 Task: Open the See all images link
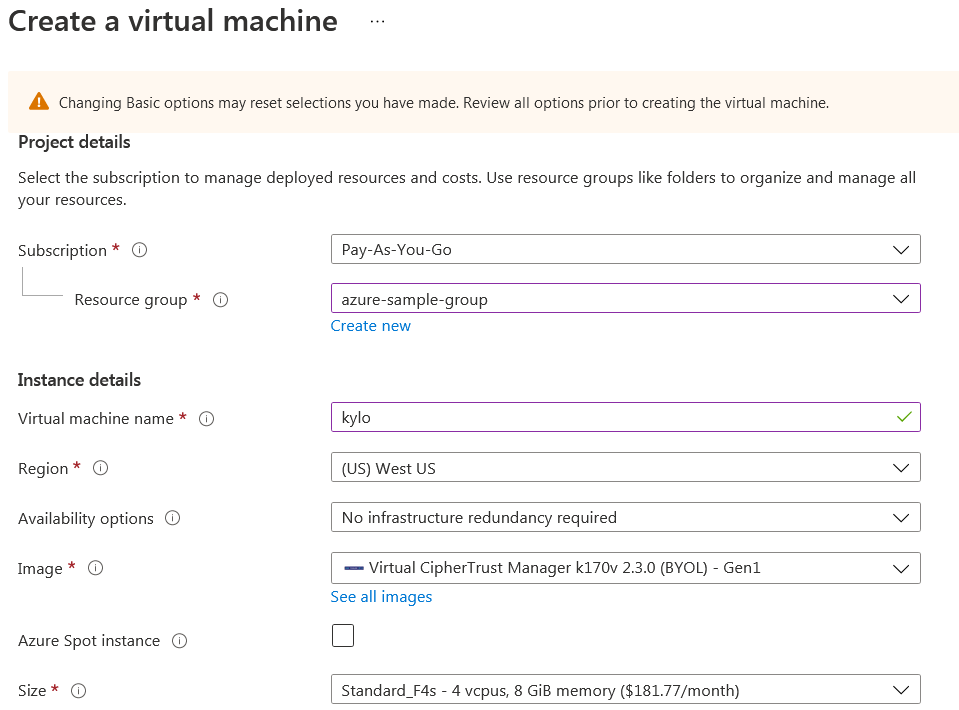pos(382,597)
